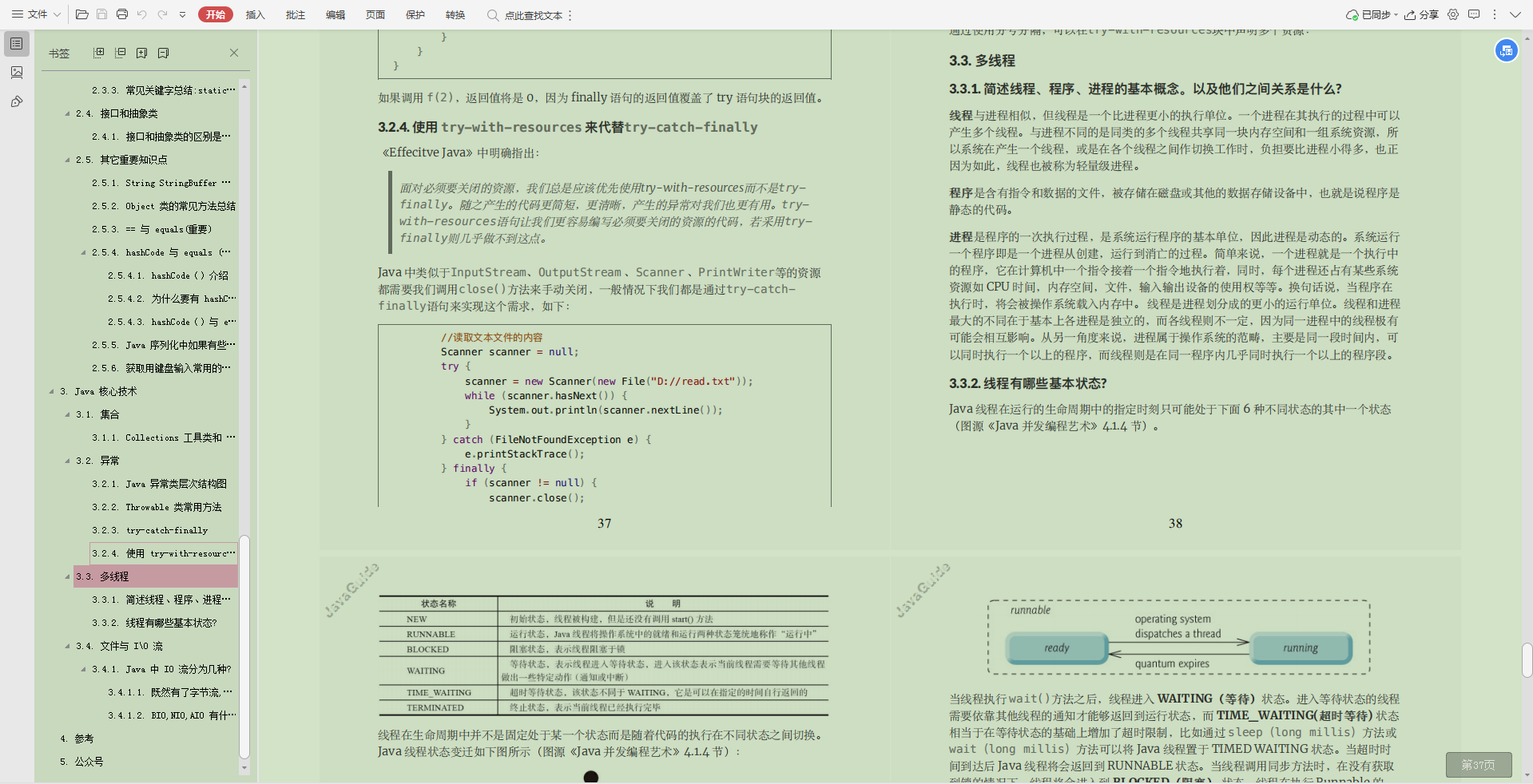Go to bookmark 3.3.2. 线程有哪些基本状态?
Viewport: 1533px width, 784px height.
tap(155, 623)
